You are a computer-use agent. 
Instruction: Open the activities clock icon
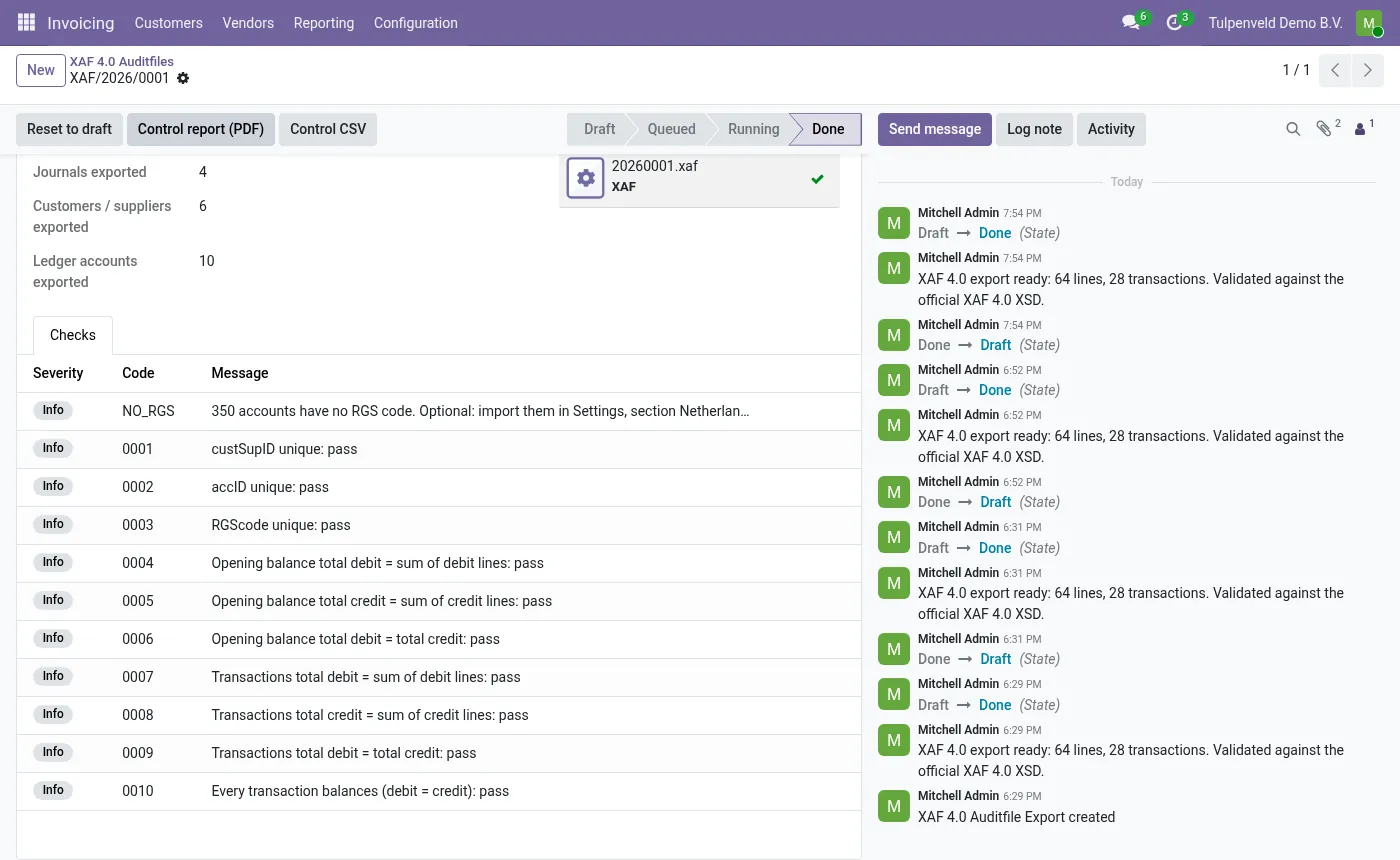tap(1175, 22)
